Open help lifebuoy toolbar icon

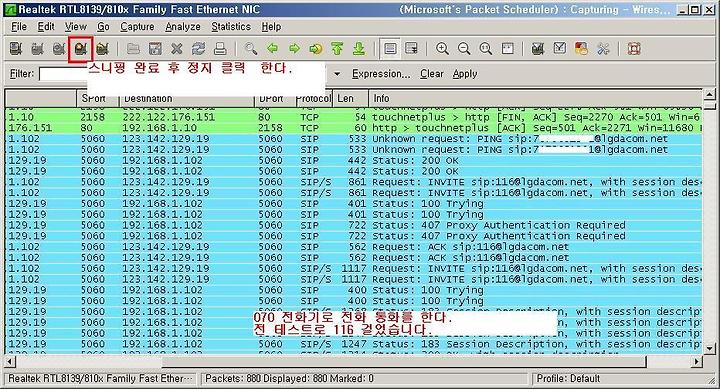634,49
